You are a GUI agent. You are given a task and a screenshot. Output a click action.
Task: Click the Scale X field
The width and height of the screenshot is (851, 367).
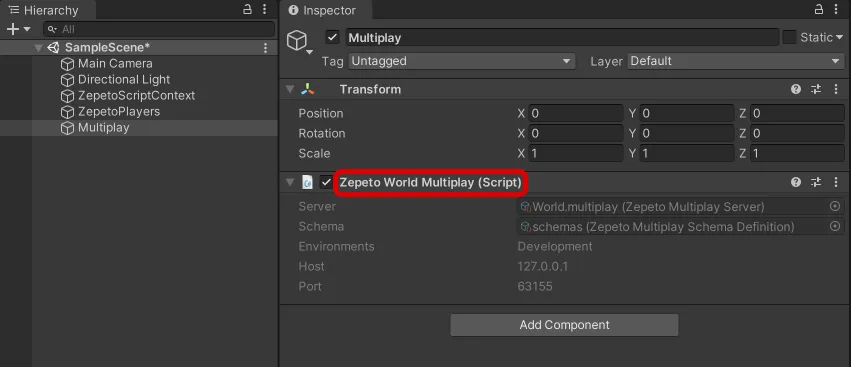pos(575,154)
